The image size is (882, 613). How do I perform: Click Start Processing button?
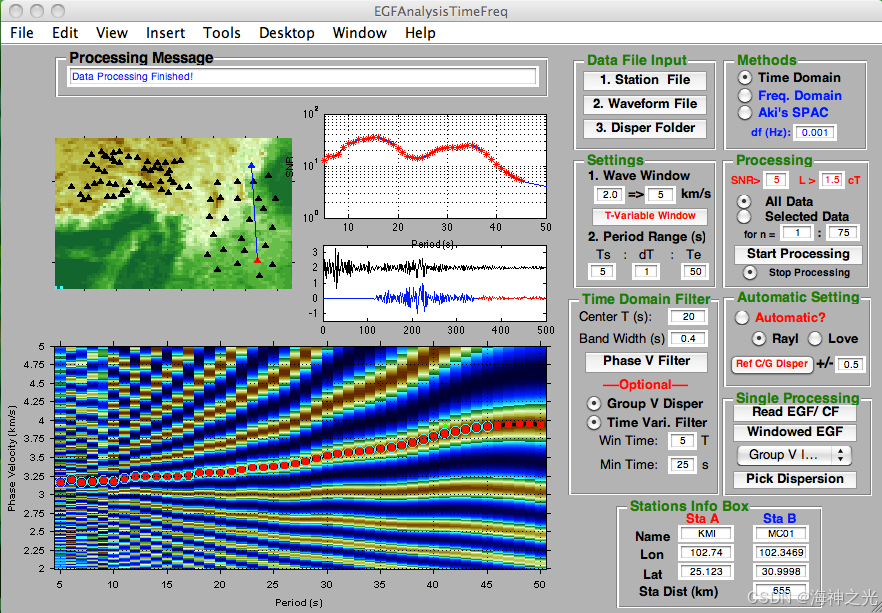pos(798,254)
